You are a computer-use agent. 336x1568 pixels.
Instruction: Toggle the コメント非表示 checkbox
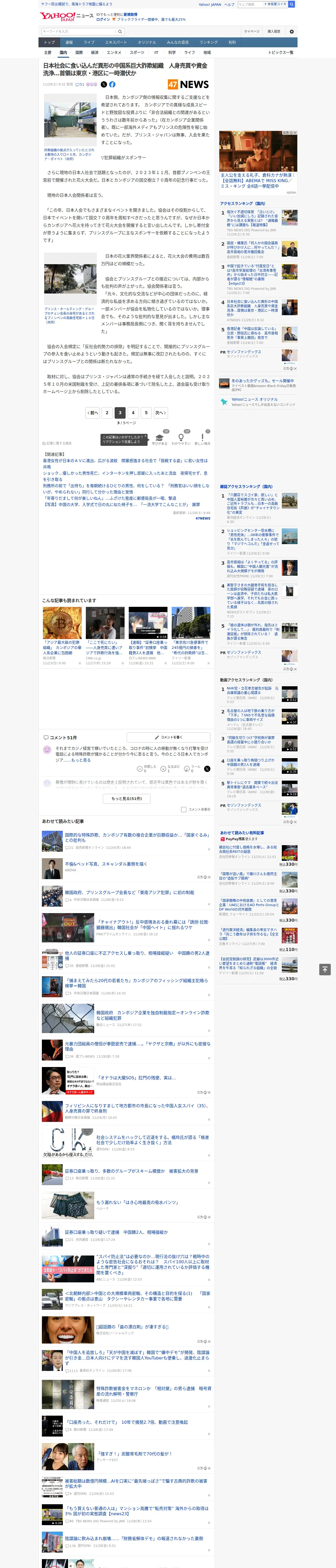pyautogui.click(x=183, y=810)
